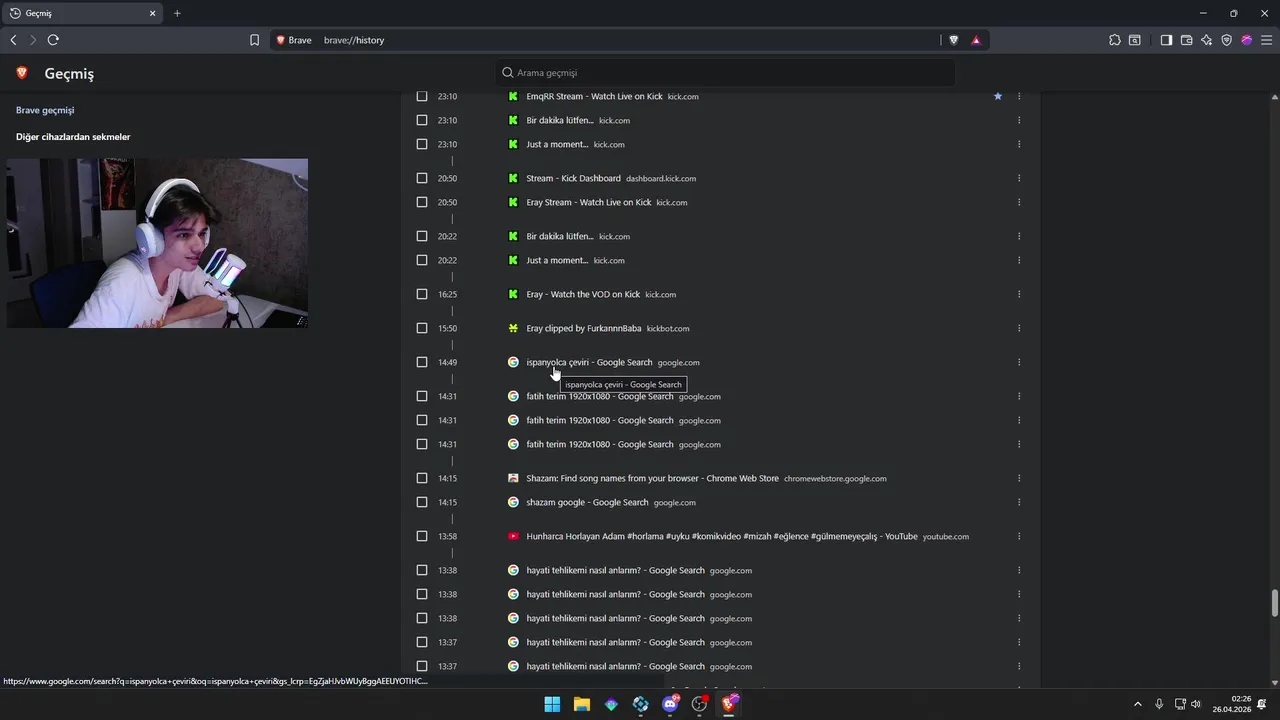Click the kickbot favicon on Eray clipped row
The width and height of the screenshot is (1280, 720).
513,328
